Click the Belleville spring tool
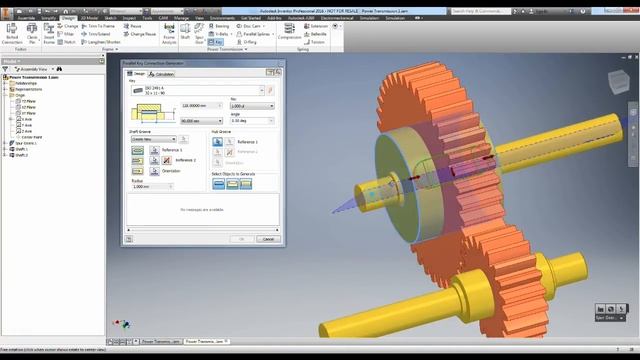The height and width of the screenshot is (360, 640). 316,34
